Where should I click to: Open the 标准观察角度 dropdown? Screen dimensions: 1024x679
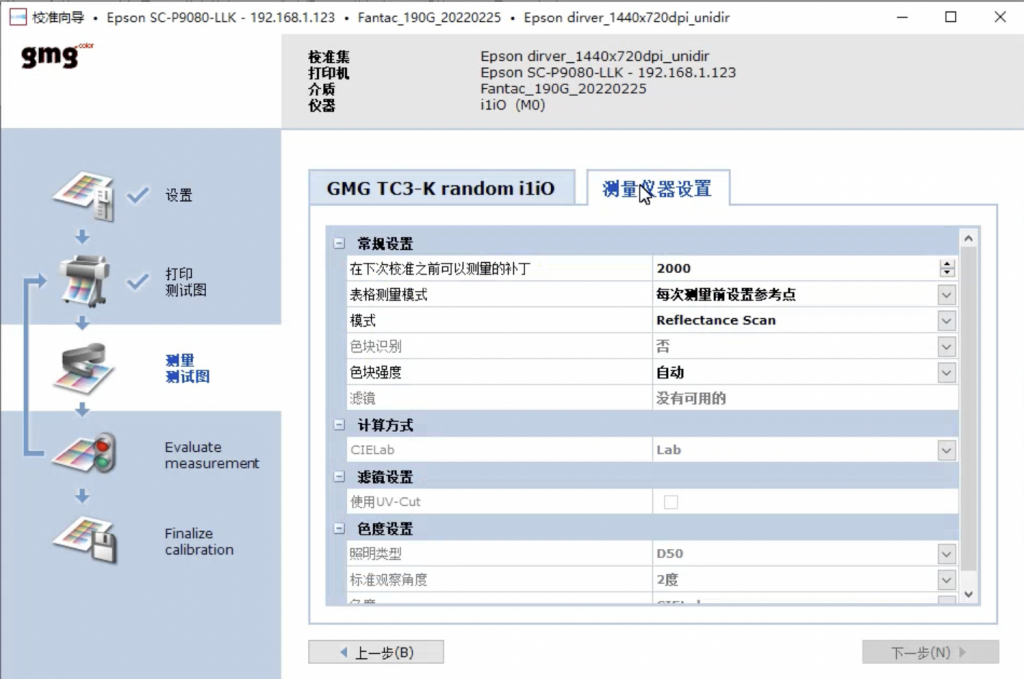[x=946, y=580]
